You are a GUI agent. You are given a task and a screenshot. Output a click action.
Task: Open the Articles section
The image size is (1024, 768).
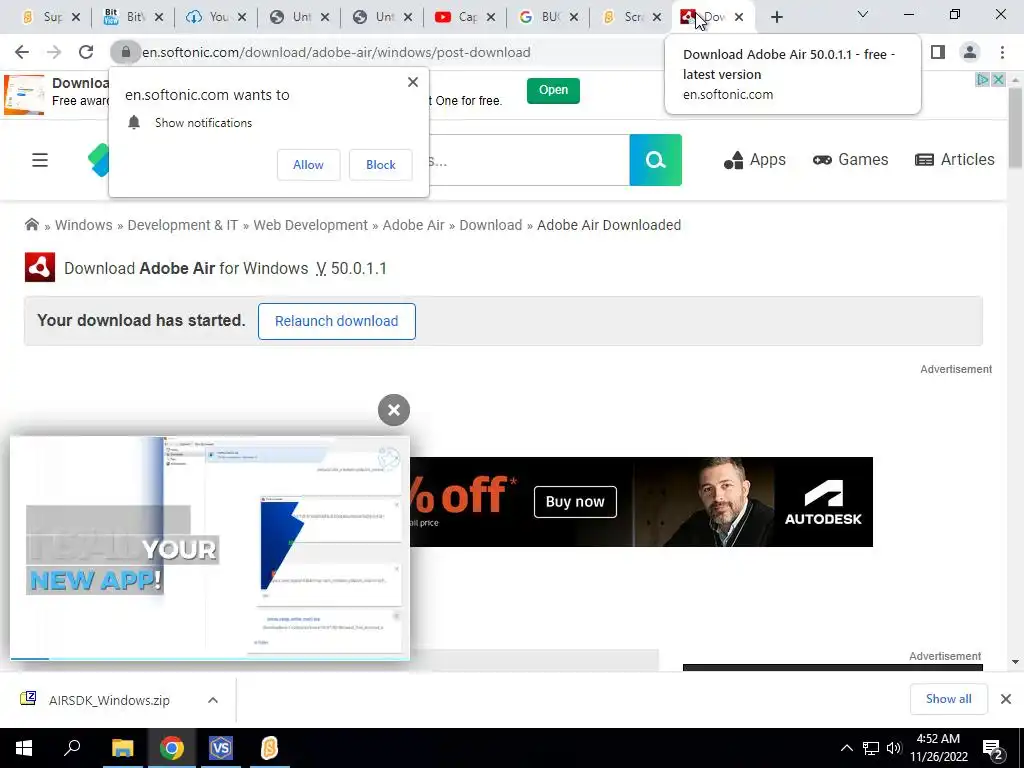pyautogui.click(x=955, y=160)
